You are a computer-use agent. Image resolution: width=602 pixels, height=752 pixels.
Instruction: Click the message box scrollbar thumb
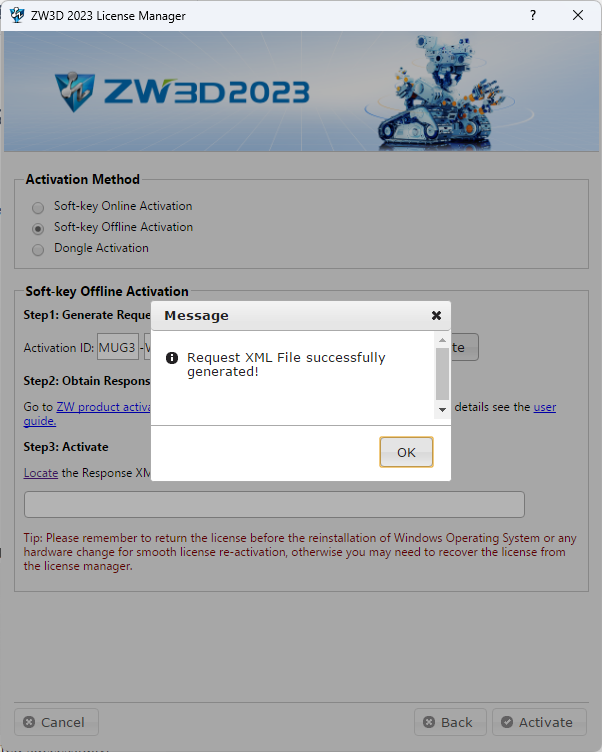(442, 374)
